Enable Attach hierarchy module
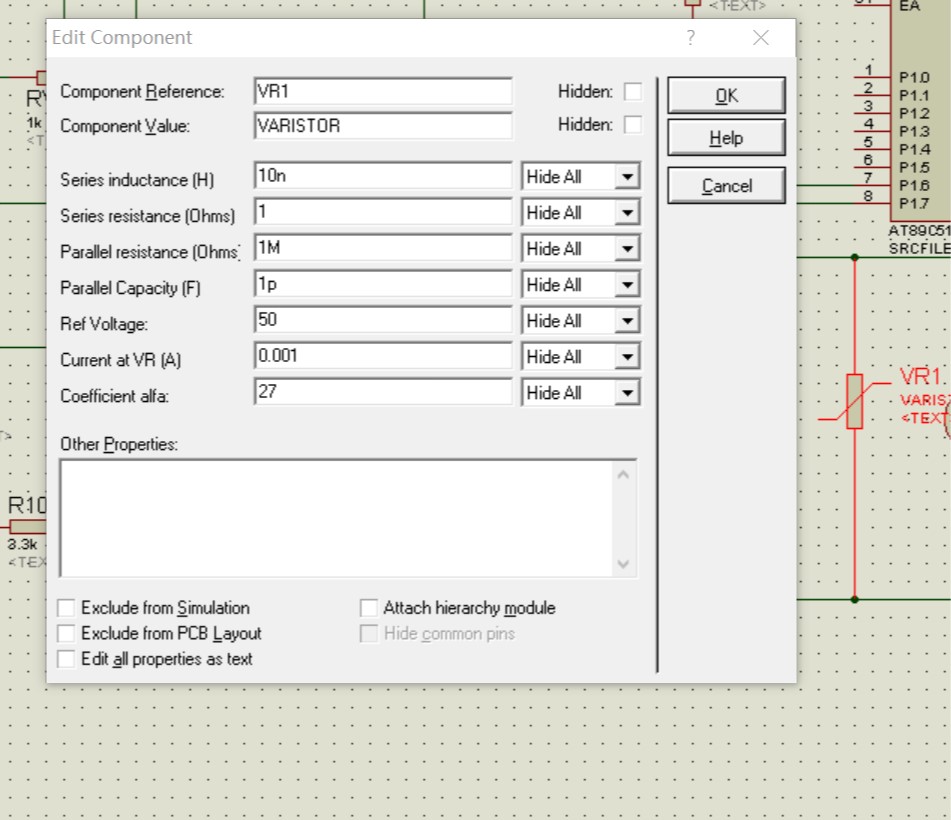Screen dimensions: 951x820 pyautogui.click(x=369, y=608)
